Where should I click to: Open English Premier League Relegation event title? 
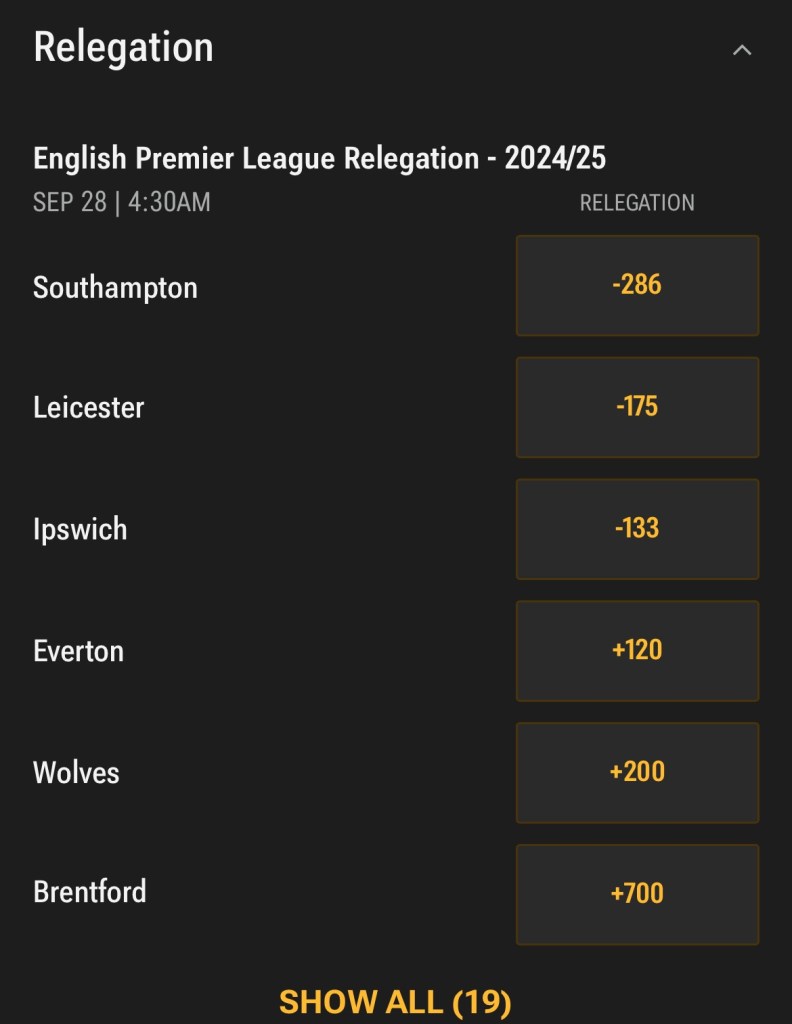(x=256, y=158)
